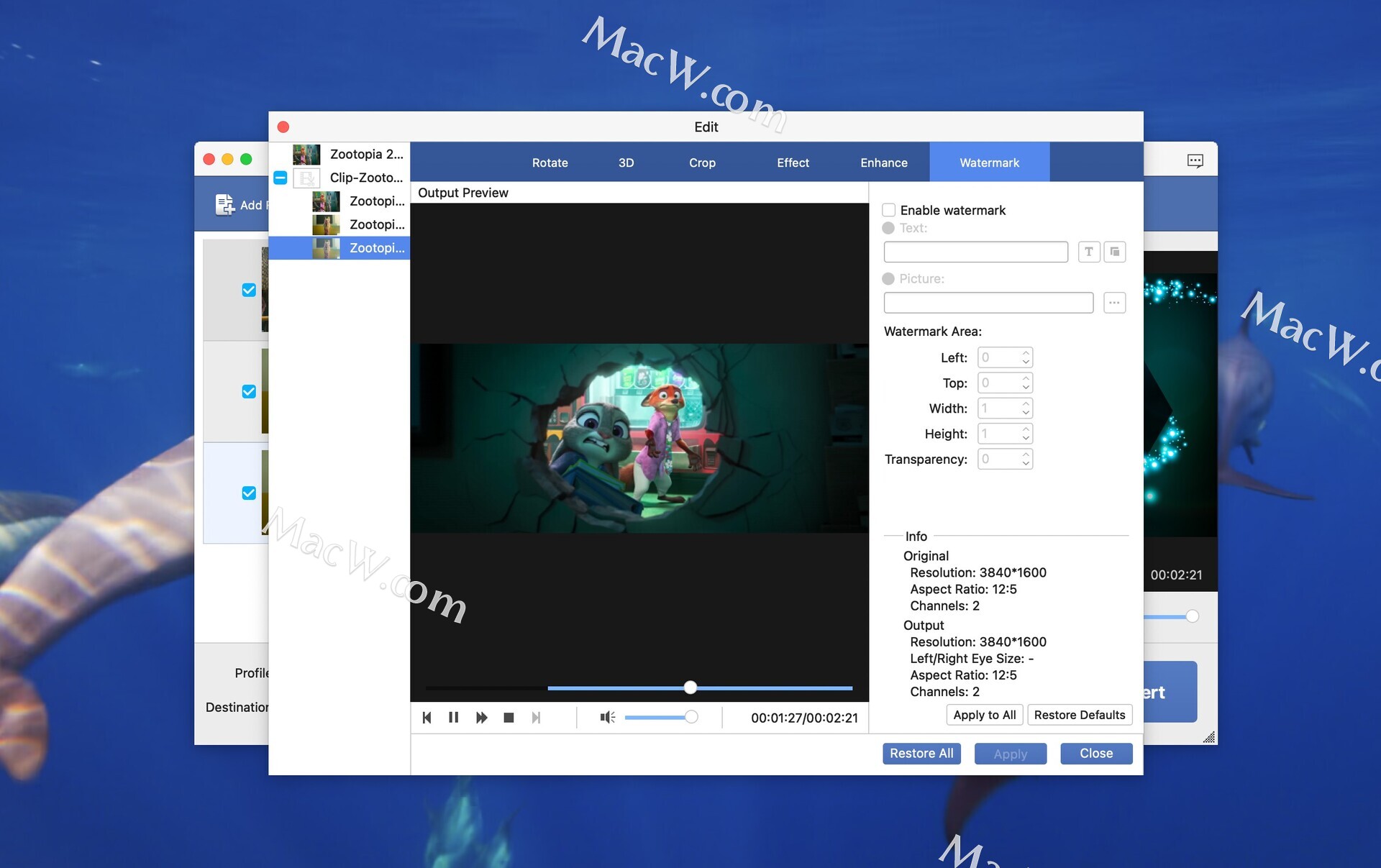
Task: Increase the Left value stepper
Action: coord(1026,353)
